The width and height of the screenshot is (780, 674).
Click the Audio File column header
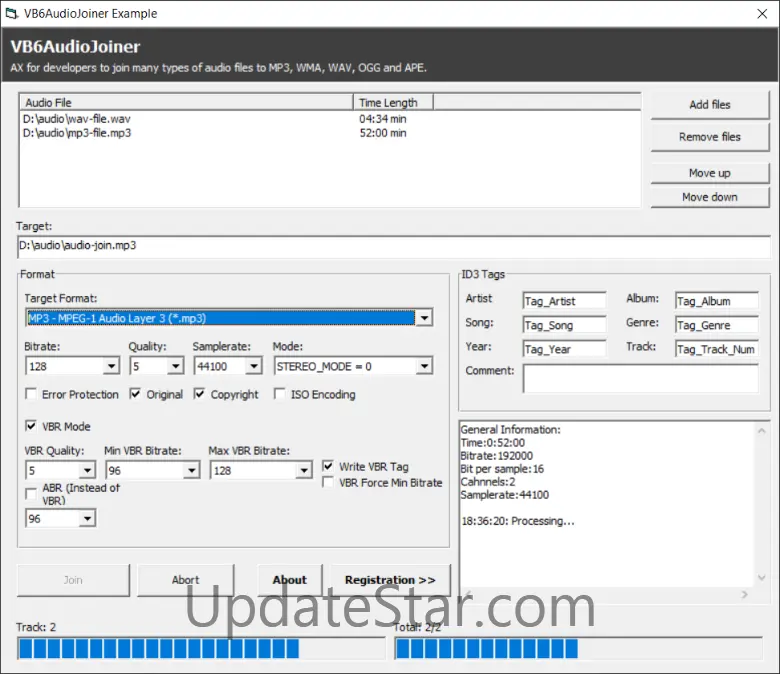coord(187,102)
